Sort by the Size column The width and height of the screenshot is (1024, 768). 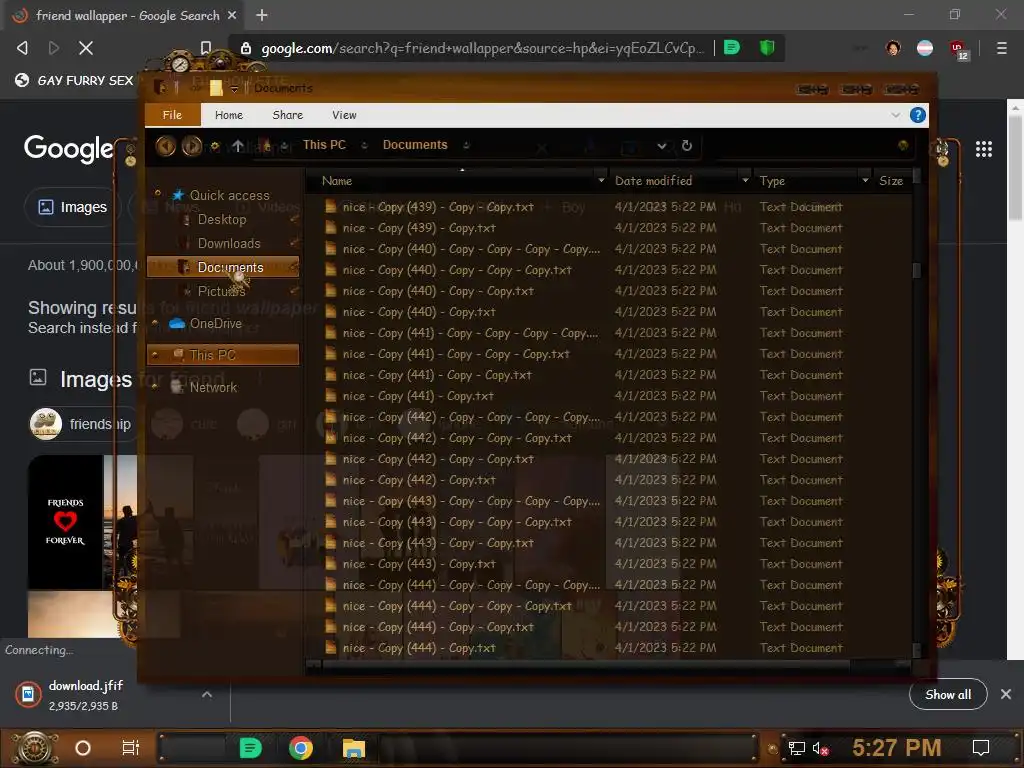[891, 181]
